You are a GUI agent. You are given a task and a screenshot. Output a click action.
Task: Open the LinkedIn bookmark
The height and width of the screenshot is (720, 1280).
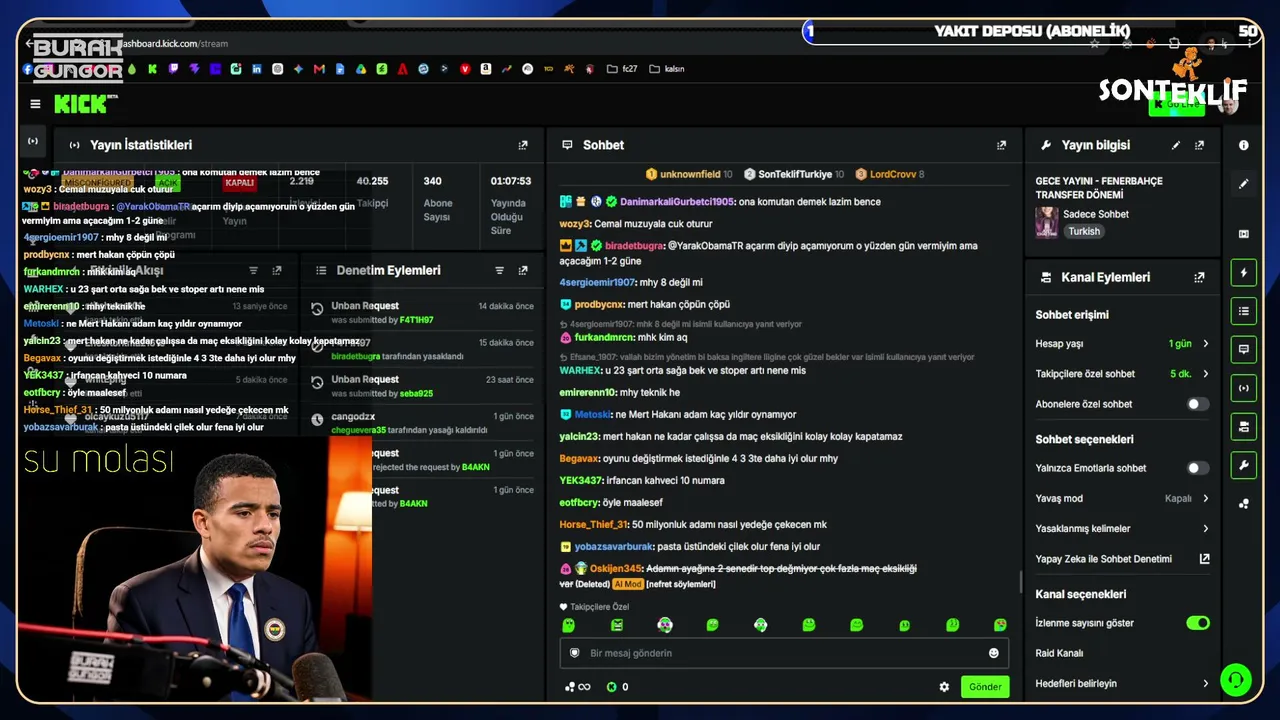pyautogui.click(x=257, y=69)
